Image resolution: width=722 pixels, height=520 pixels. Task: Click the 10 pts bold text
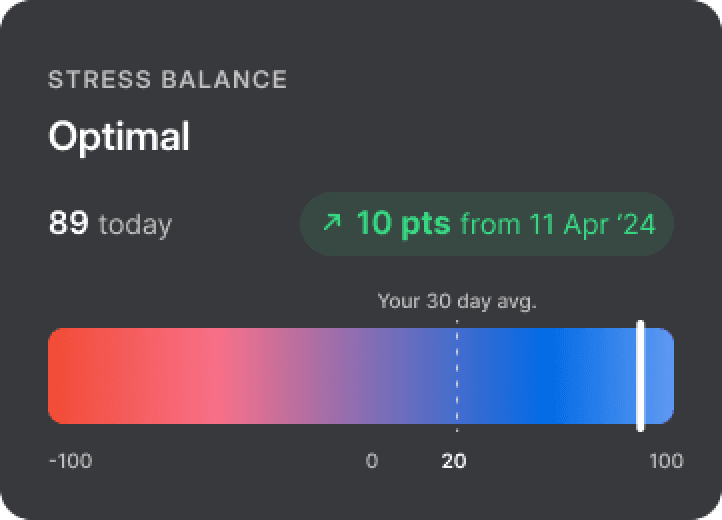[x=403, y=223]
